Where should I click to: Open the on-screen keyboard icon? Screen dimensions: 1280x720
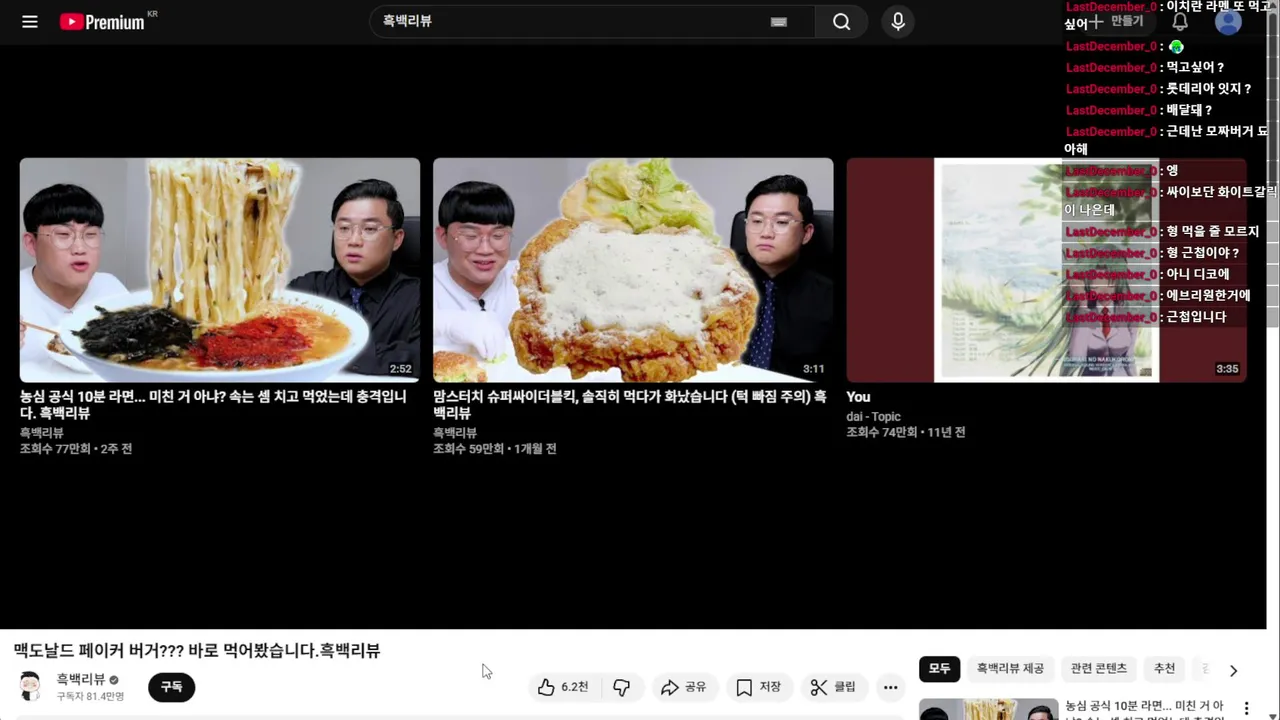click(779, 22)
